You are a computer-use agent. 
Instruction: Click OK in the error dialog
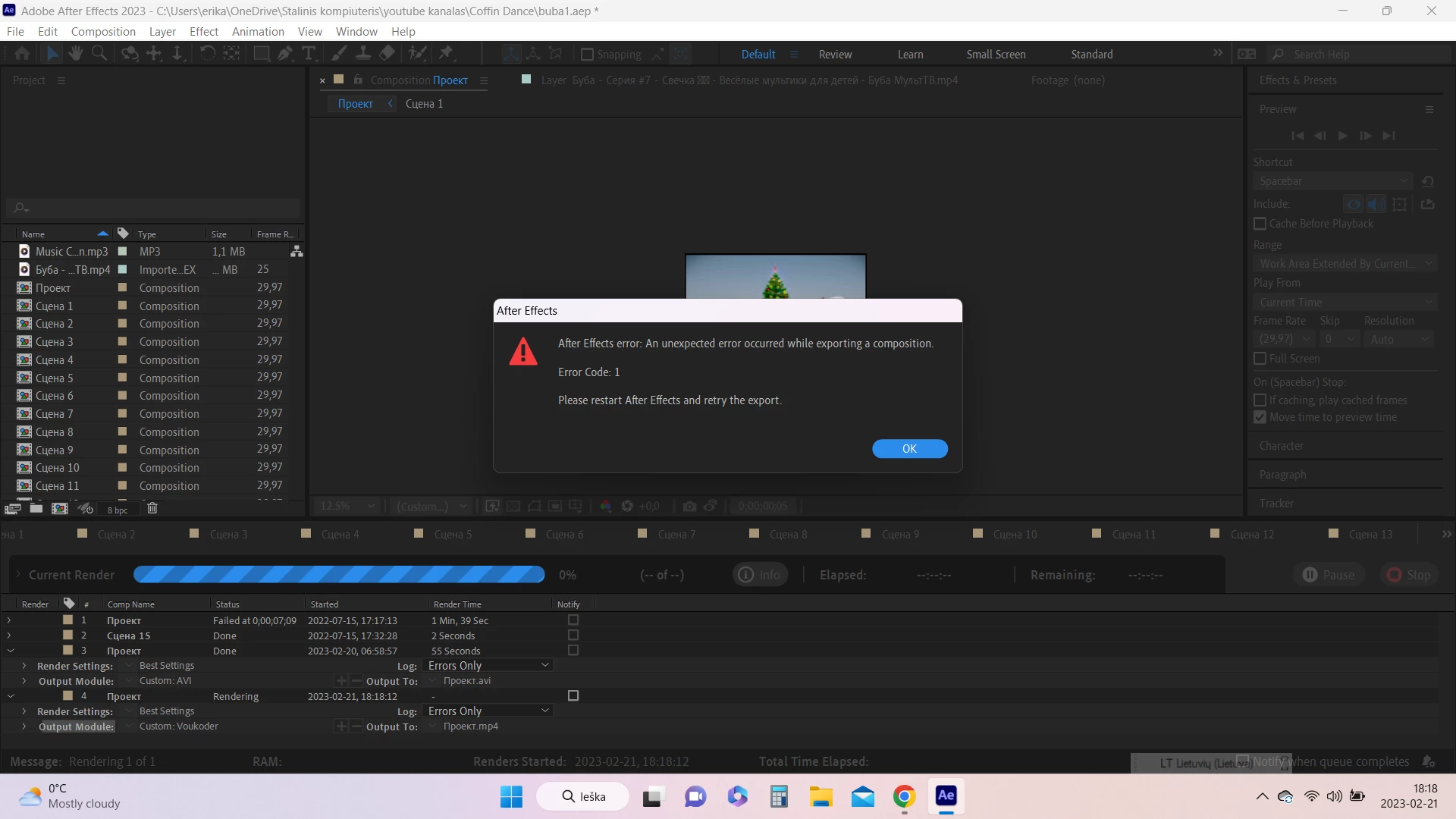909,449
